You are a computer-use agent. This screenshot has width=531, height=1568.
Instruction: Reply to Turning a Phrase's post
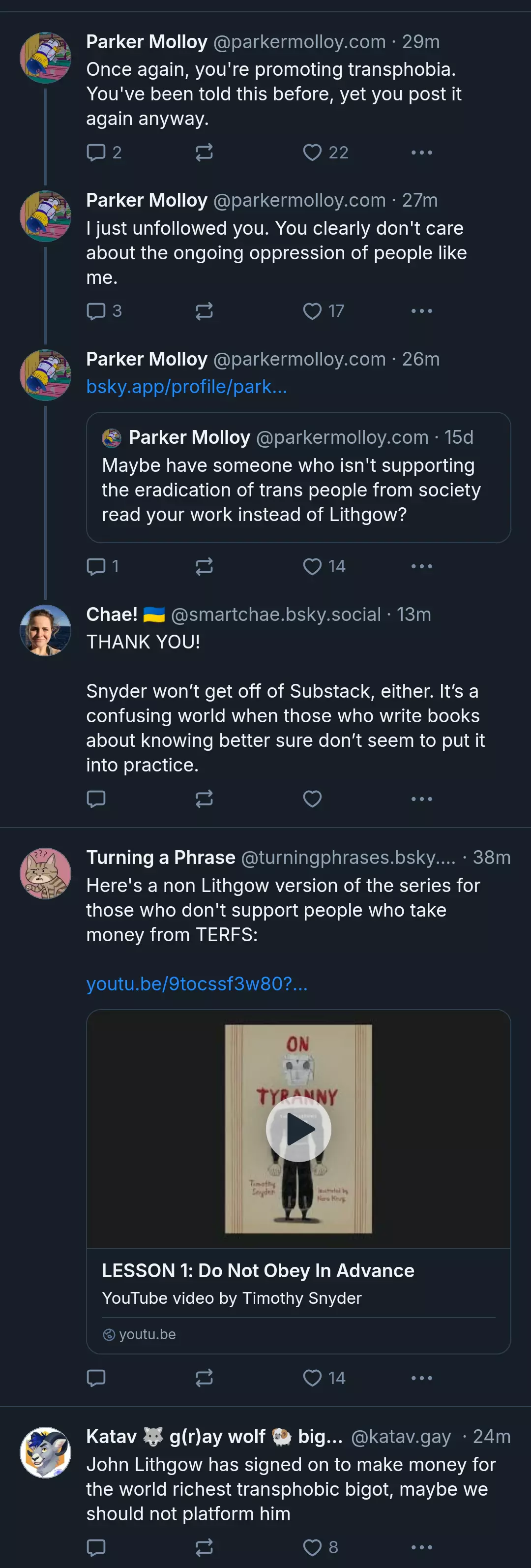coord(96,1378)
